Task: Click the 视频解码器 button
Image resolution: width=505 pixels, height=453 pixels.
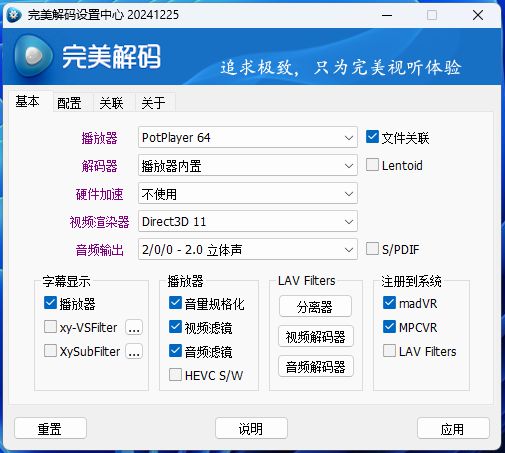Action: 315,336
